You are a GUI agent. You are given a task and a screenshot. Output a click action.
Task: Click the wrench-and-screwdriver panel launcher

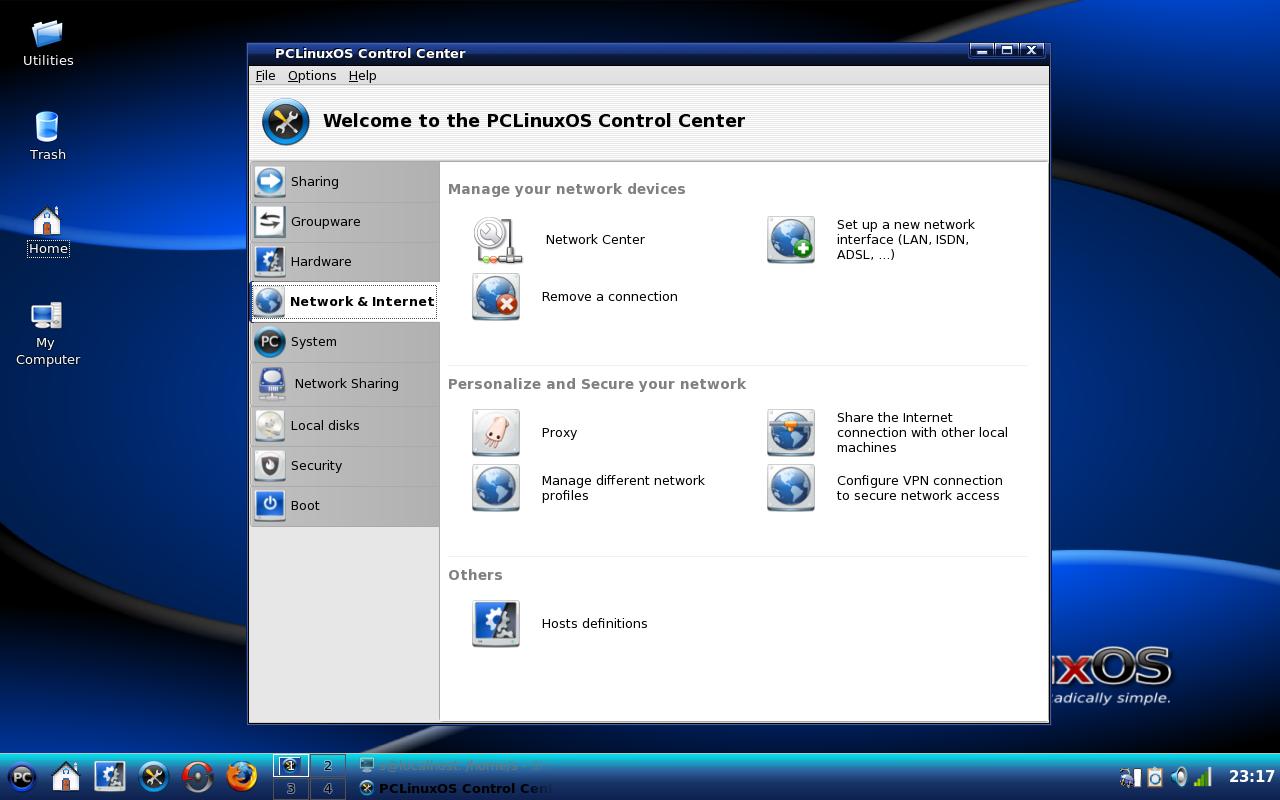click(x=154, y=777)
